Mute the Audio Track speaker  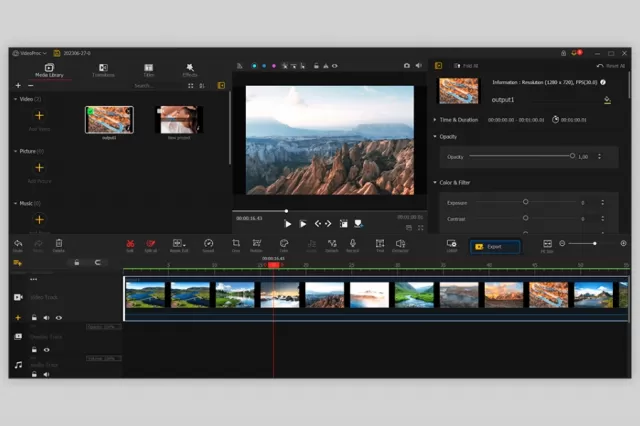(x=47, y=374)
